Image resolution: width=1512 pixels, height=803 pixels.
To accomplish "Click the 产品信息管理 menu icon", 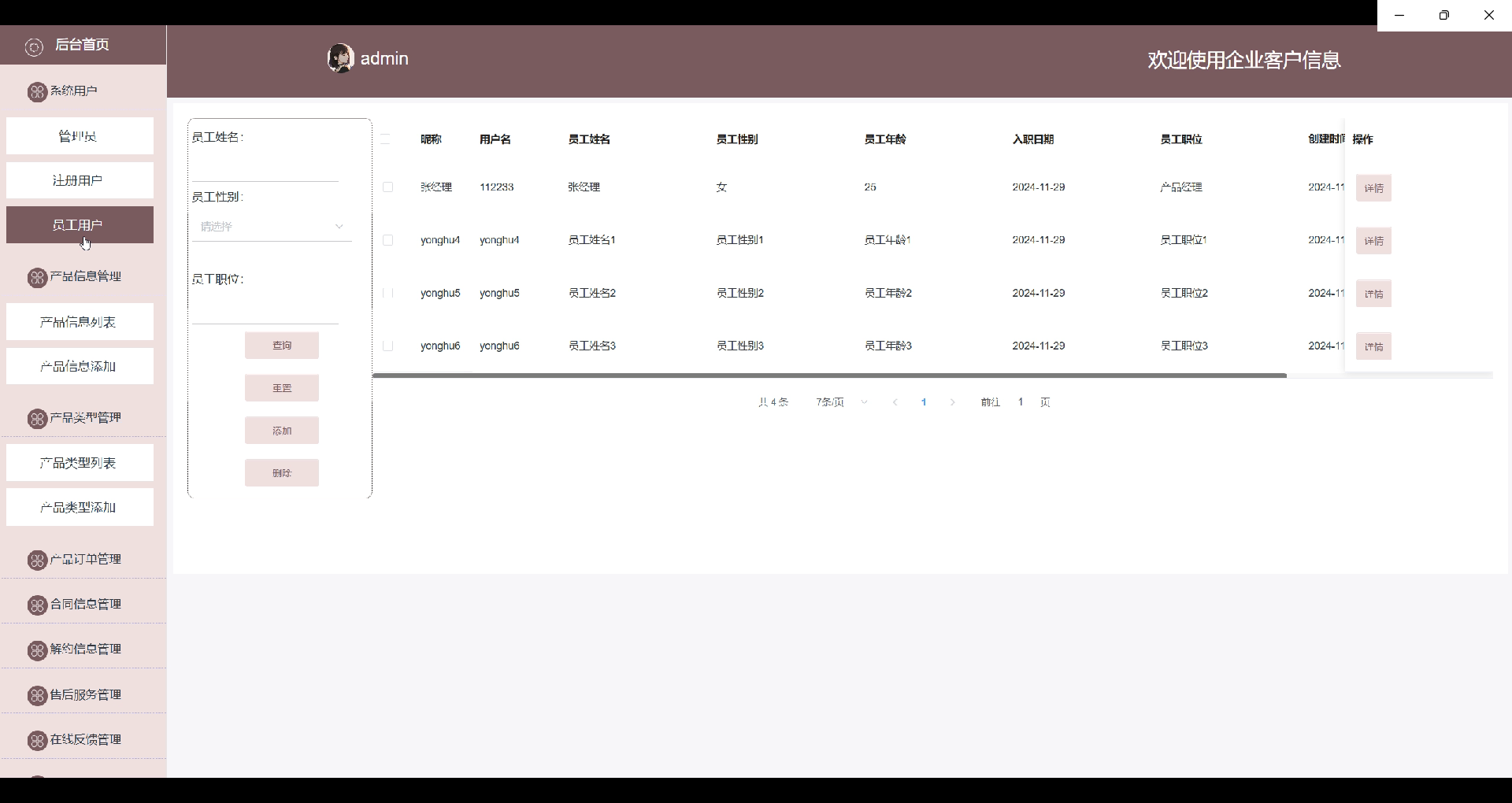I will pyautogui.click(x=37, y=277).
